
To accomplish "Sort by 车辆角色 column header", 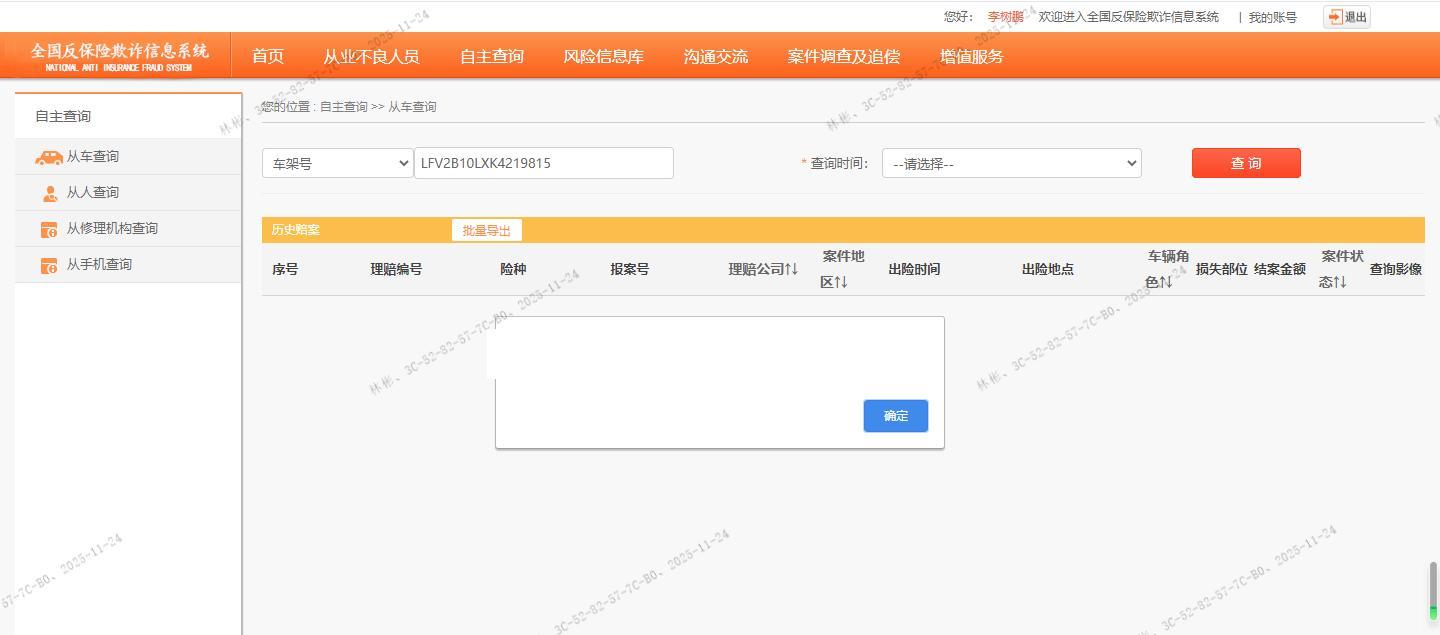I will coord(1166,269).
